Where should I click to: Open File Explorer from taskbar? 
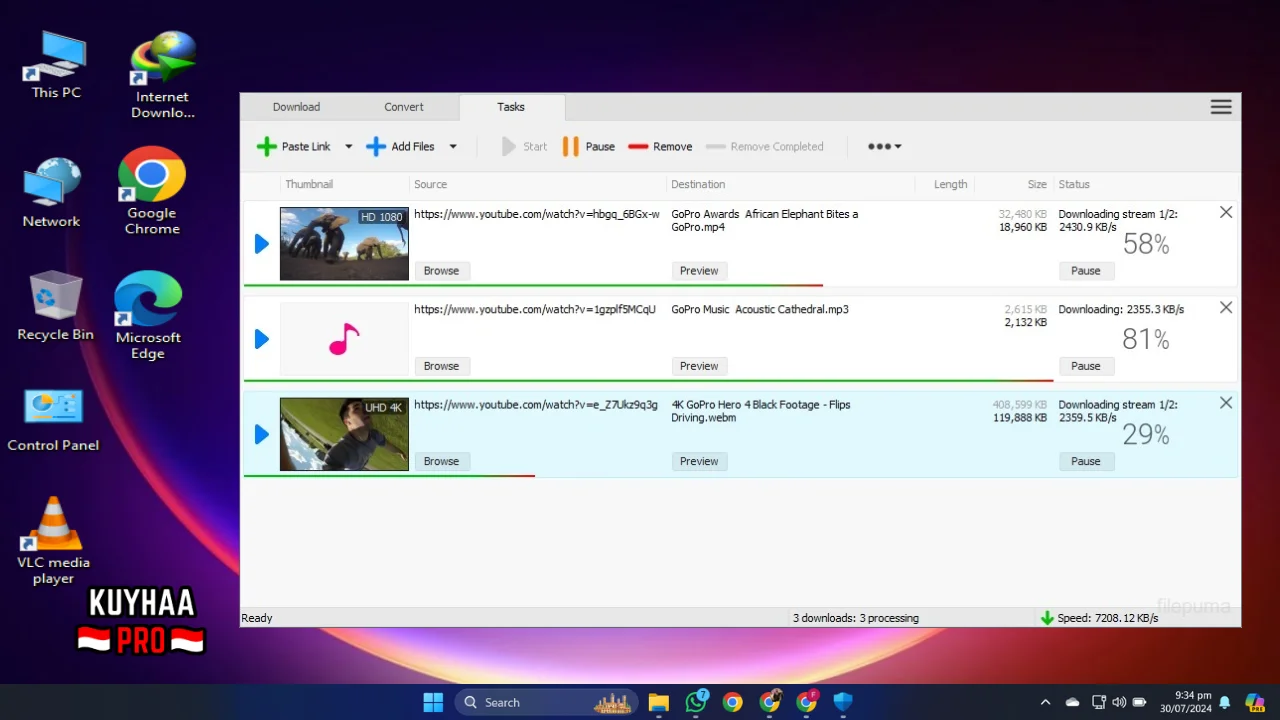(x=658, y=702)
